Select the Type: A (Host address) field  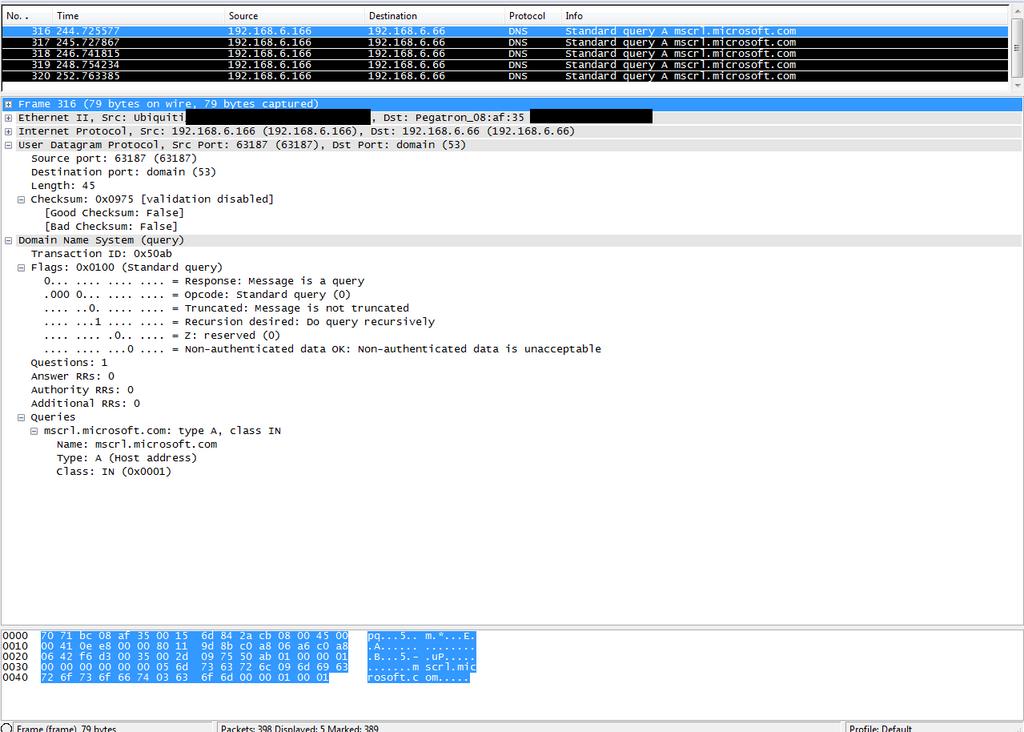coord(127,458)
